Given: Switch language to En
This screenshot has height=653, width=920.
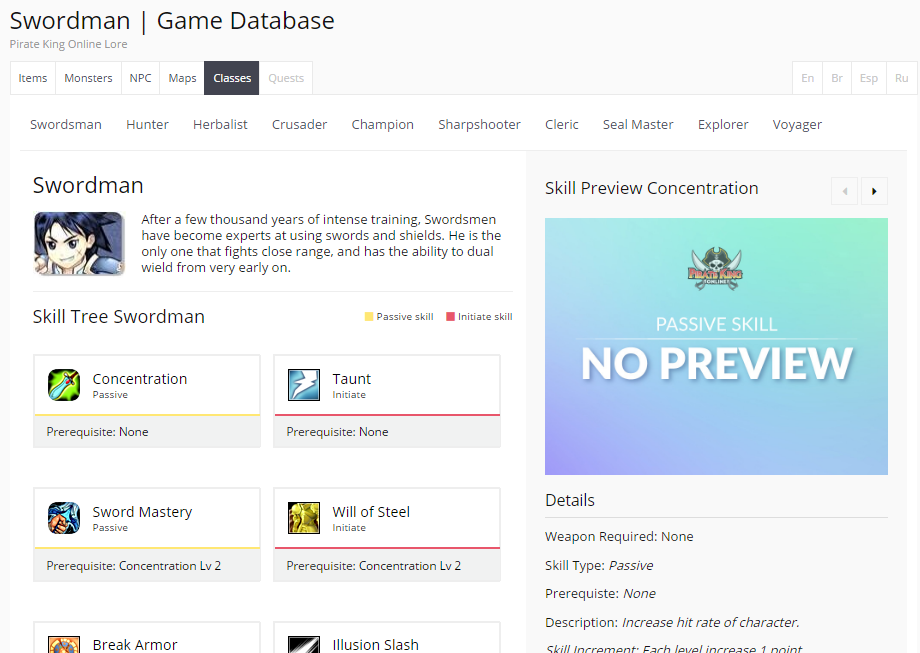Looking at the screenshot, I should click(807, 78).
